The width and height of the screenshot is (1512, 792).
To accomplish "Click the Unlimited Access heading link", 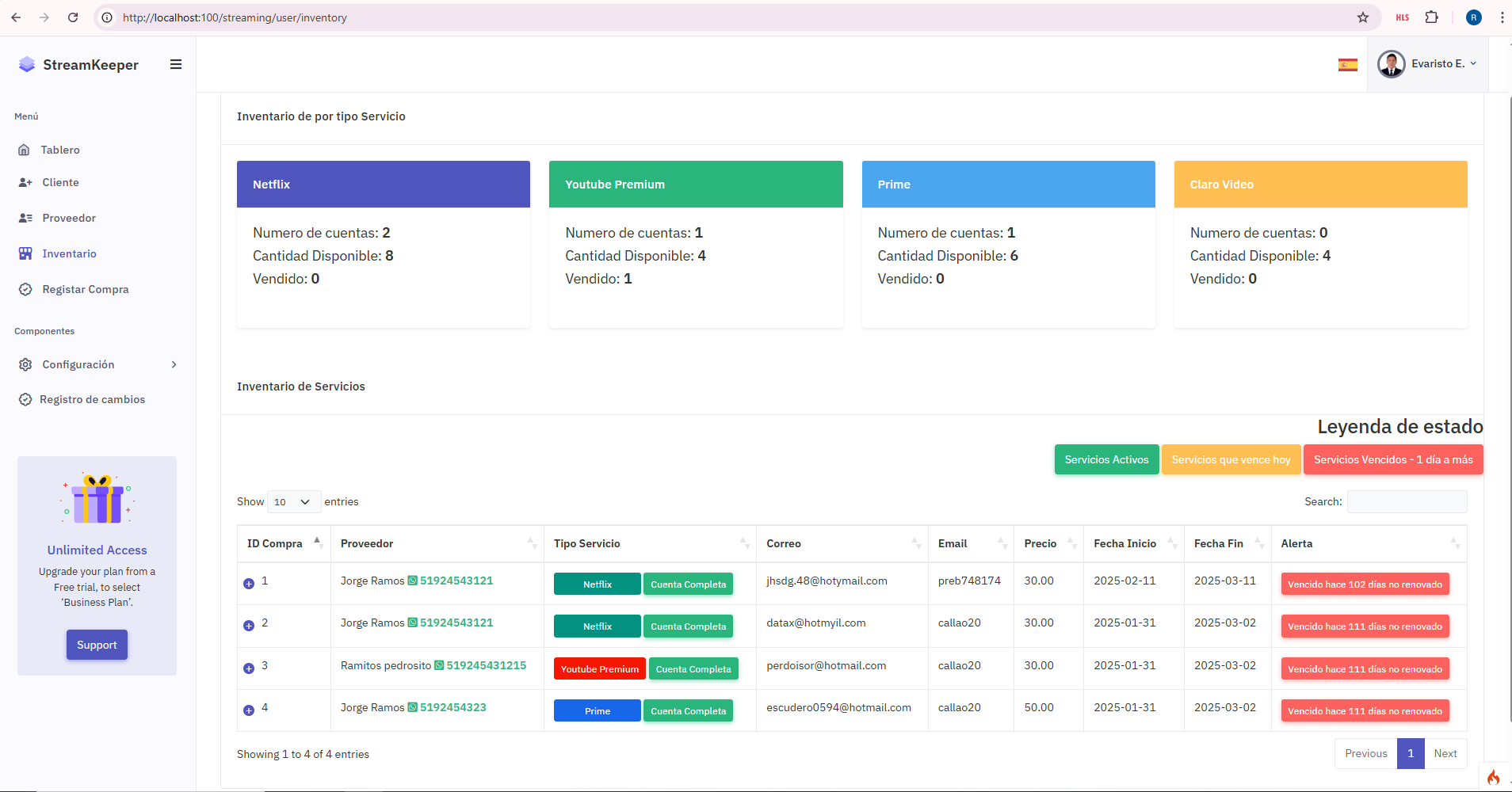I will (97, 550).
